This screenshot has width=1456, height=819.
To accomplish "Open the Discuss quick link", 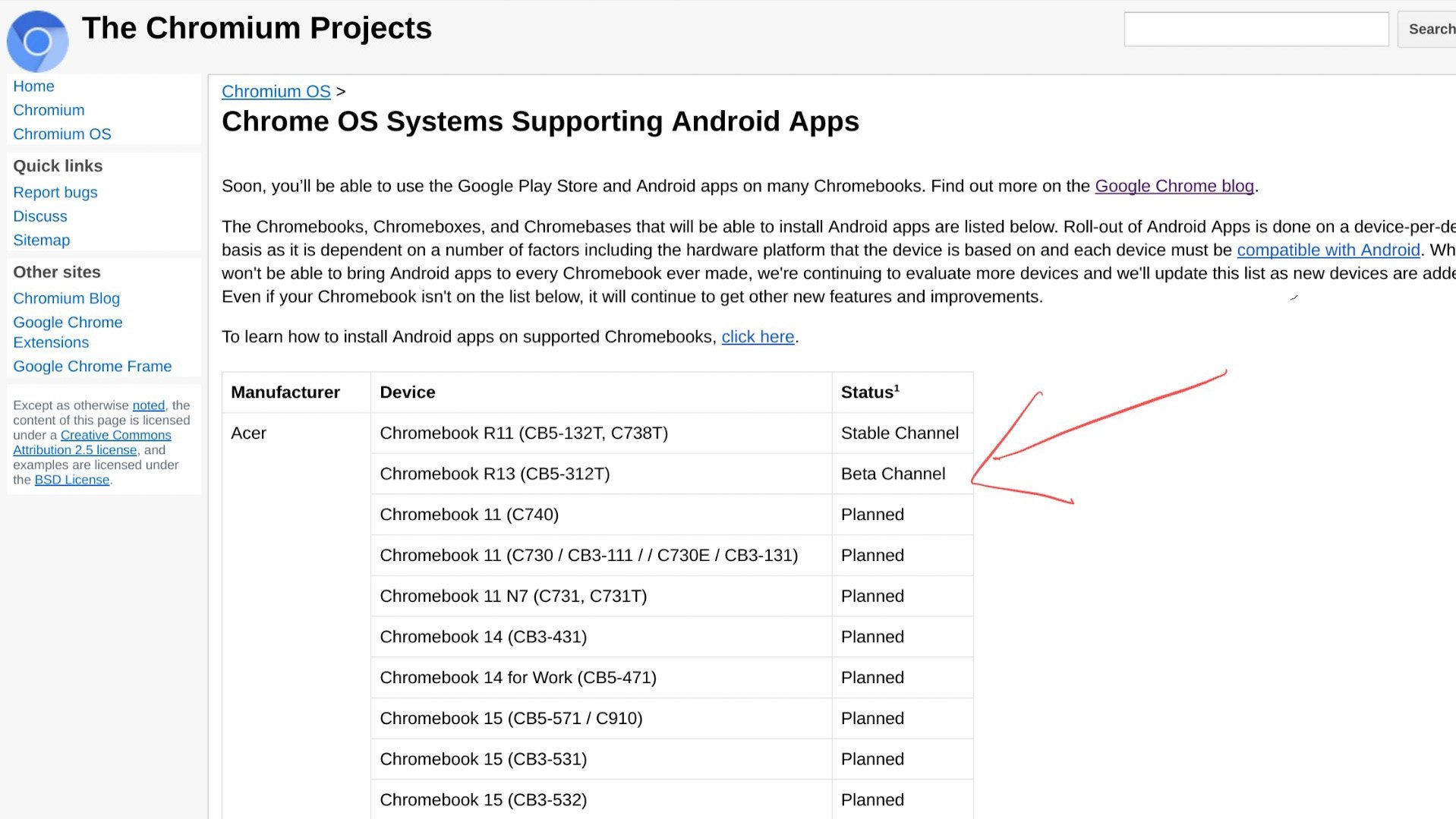I will [x=40, y=216].
